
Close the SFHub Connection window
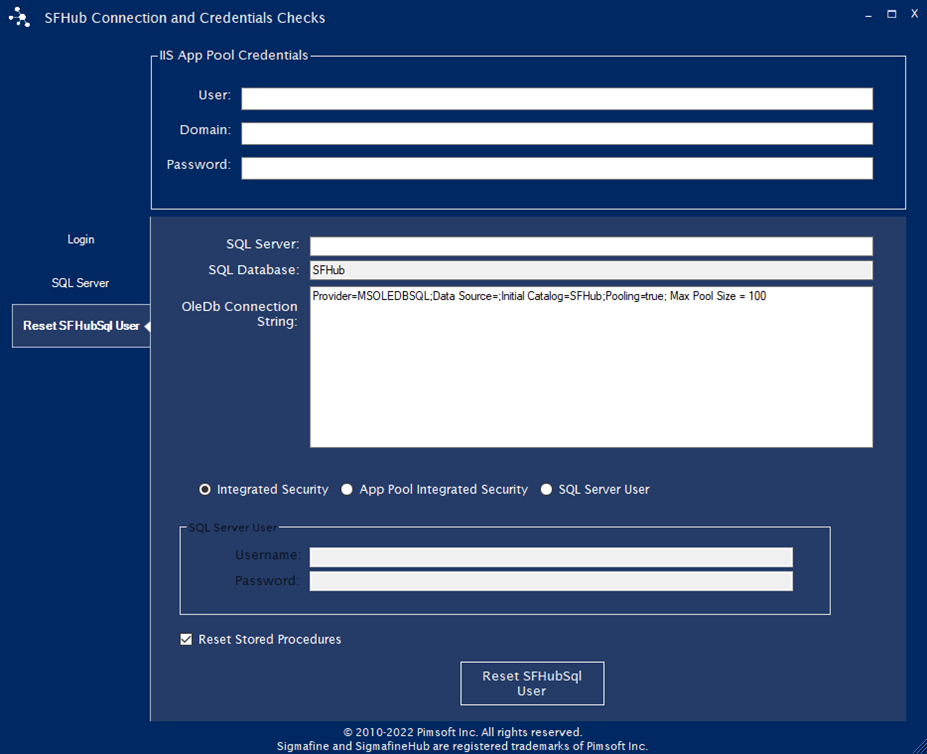pos(914,14)
